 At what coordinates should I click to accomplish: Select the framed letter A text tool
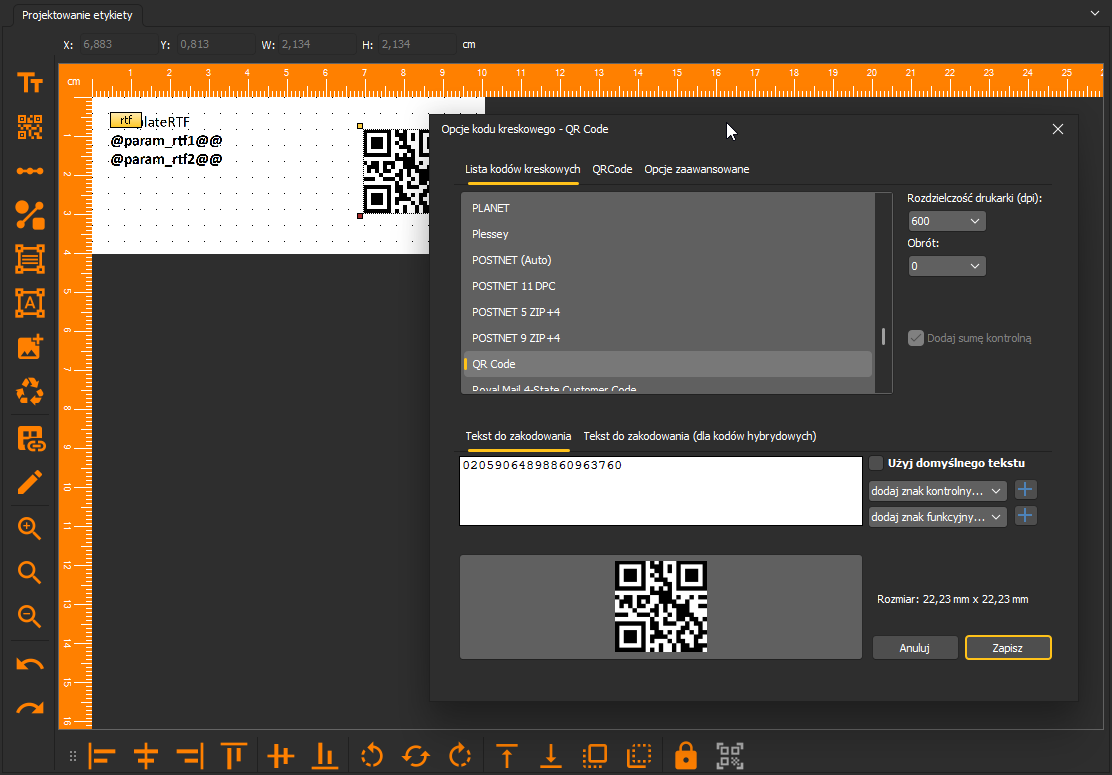30,303
